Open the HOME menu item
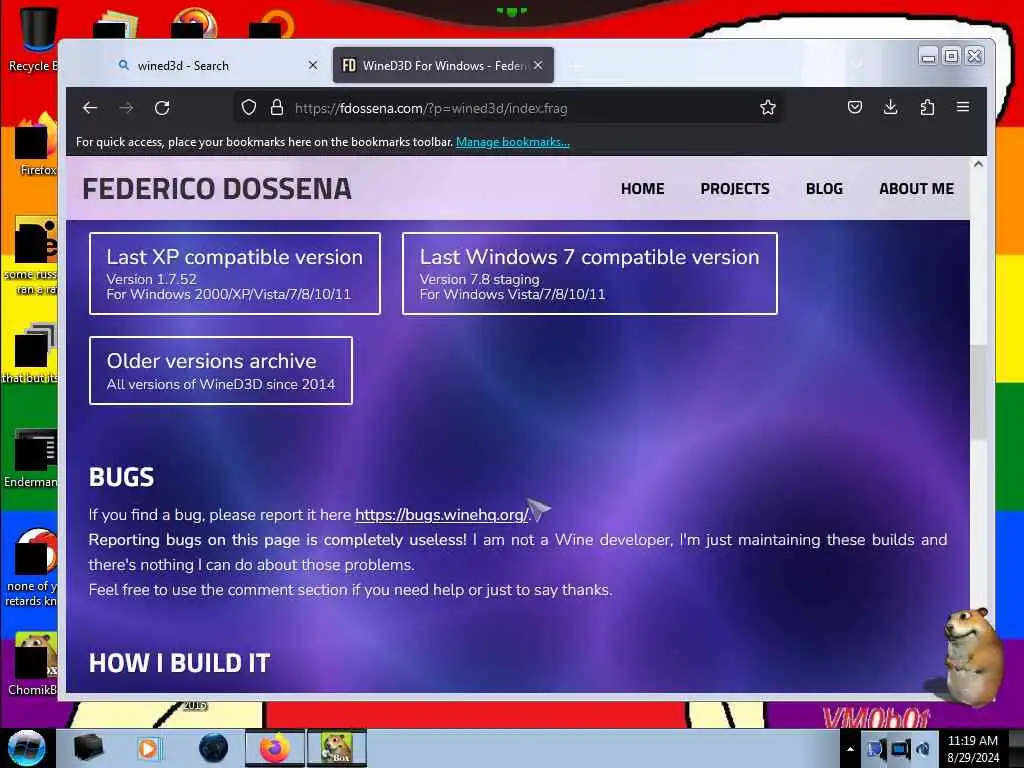 pyautogui.click(x=642, y=189)
